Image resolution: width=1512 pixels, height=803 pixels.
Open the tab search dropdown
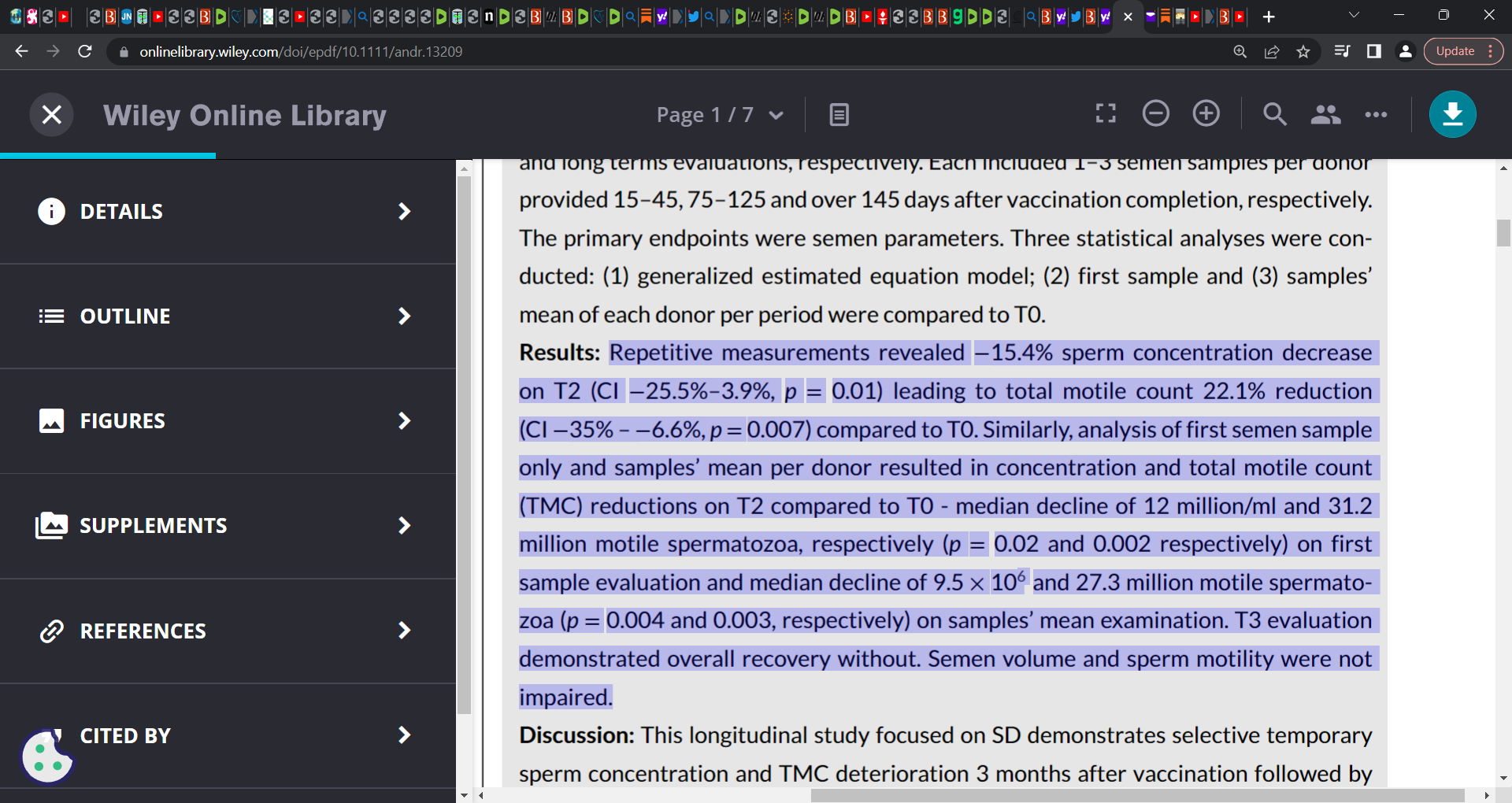tap(1354, 15)
